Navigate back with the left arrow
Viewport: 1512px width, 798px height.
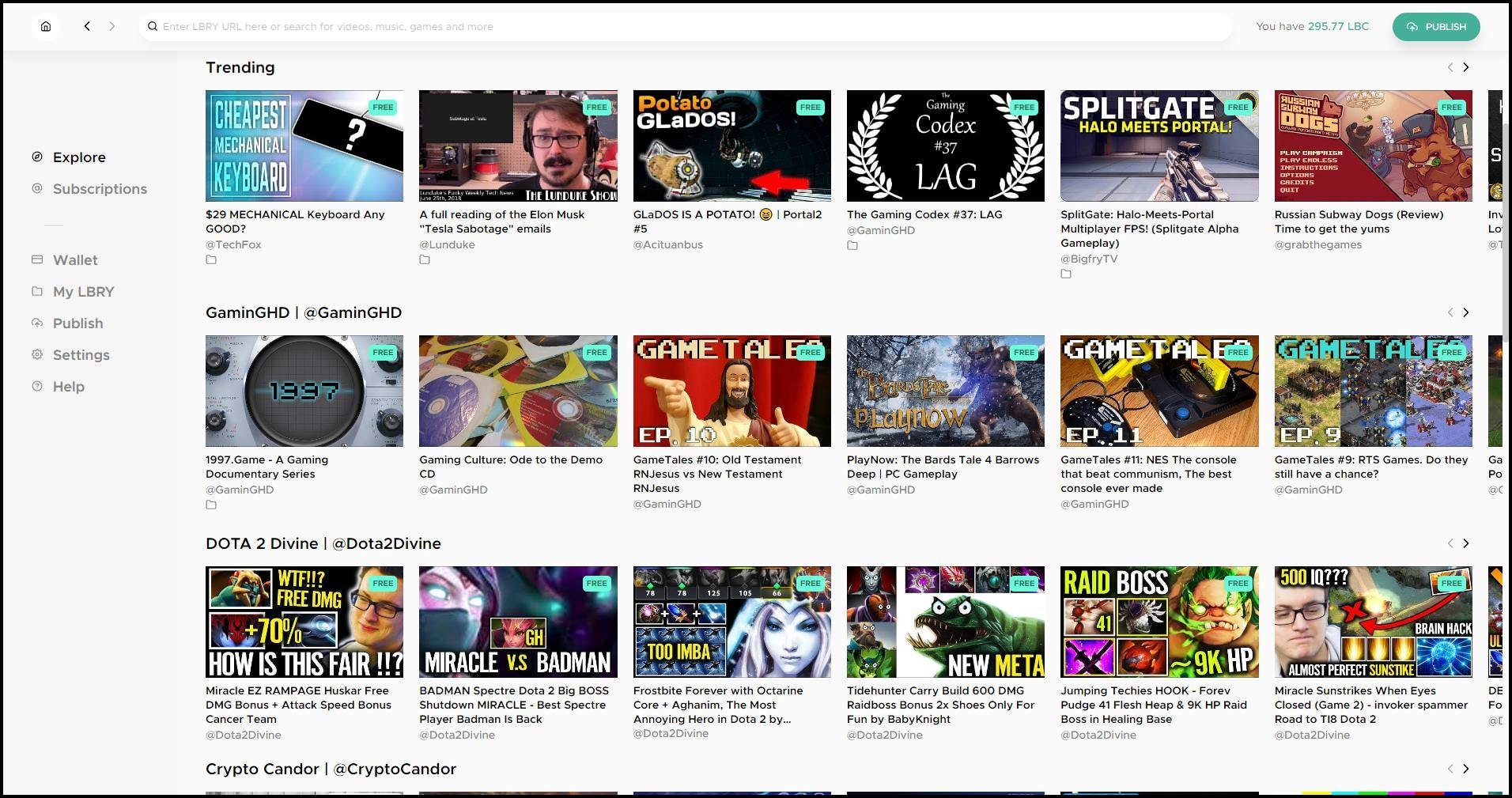click(x=87, y=26)
